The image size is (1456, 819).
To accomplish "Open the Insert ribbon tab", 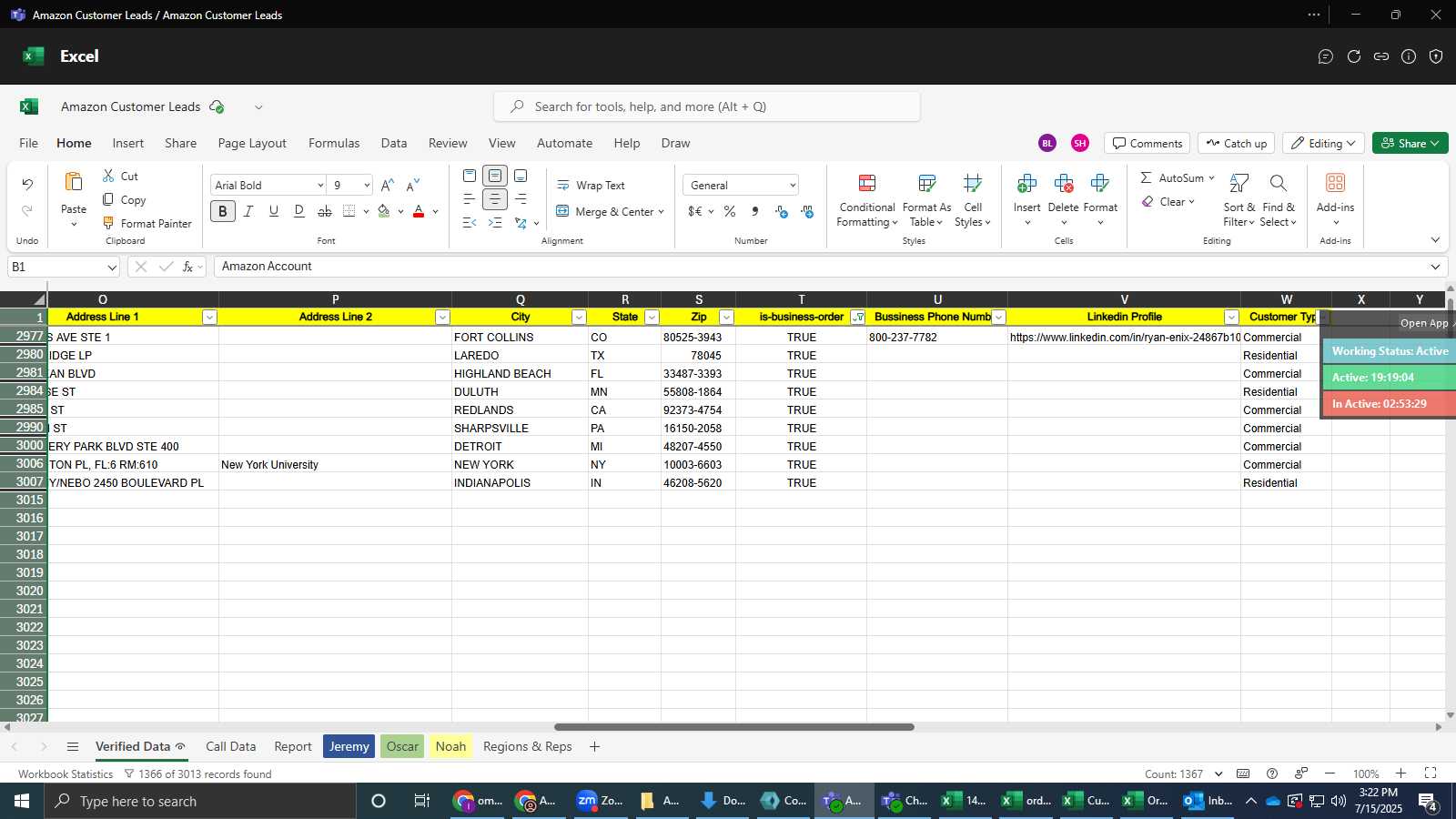I will [128, 143].
